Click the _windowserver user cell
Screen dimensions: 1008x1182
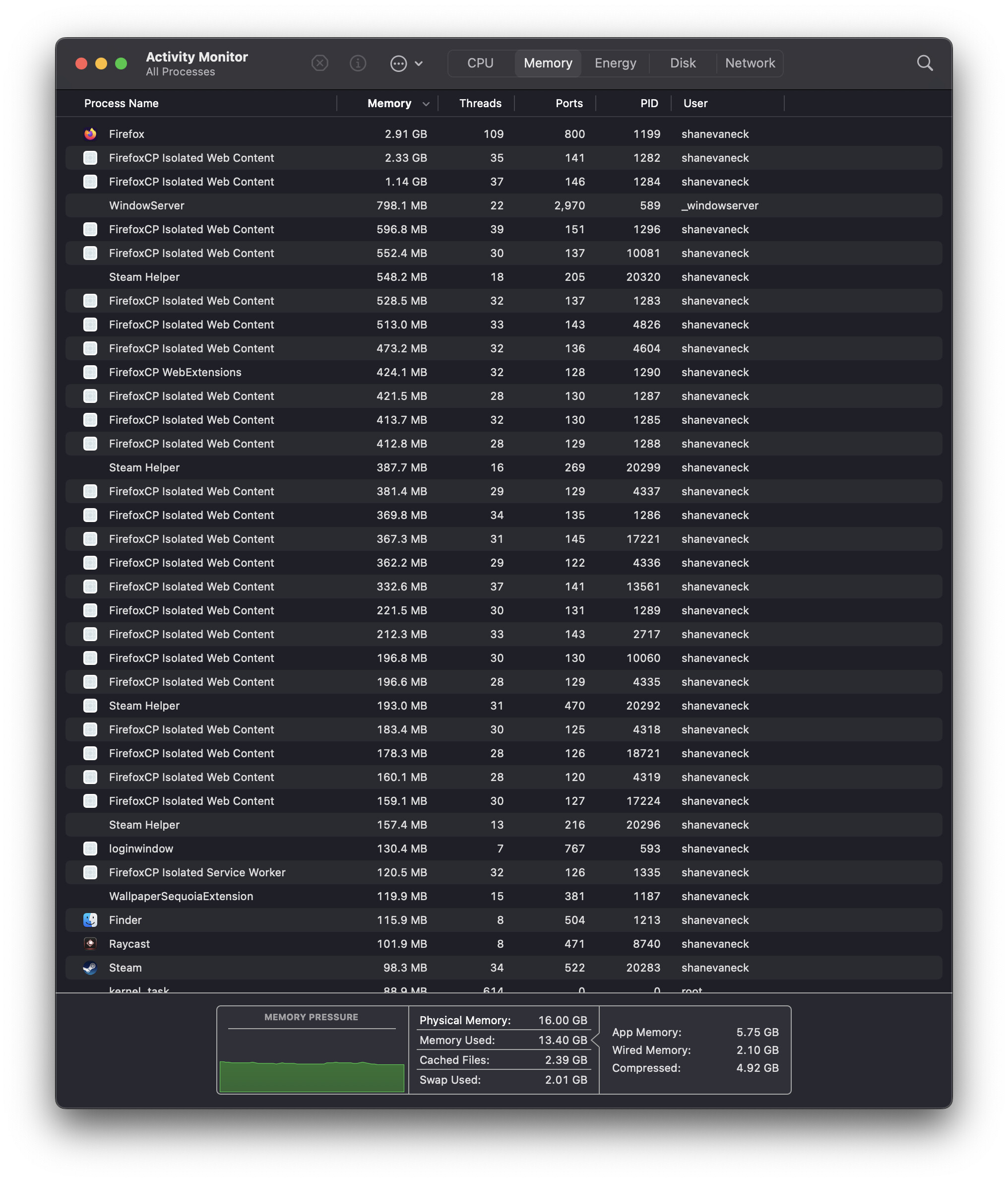[719, 206]
